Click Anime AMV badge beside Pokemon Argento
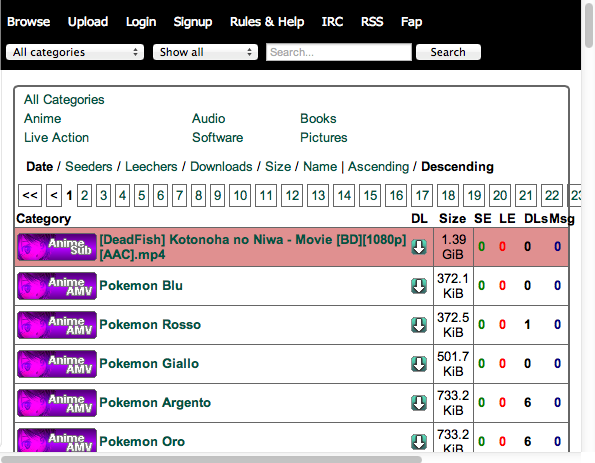 click(x=57, y=403)
